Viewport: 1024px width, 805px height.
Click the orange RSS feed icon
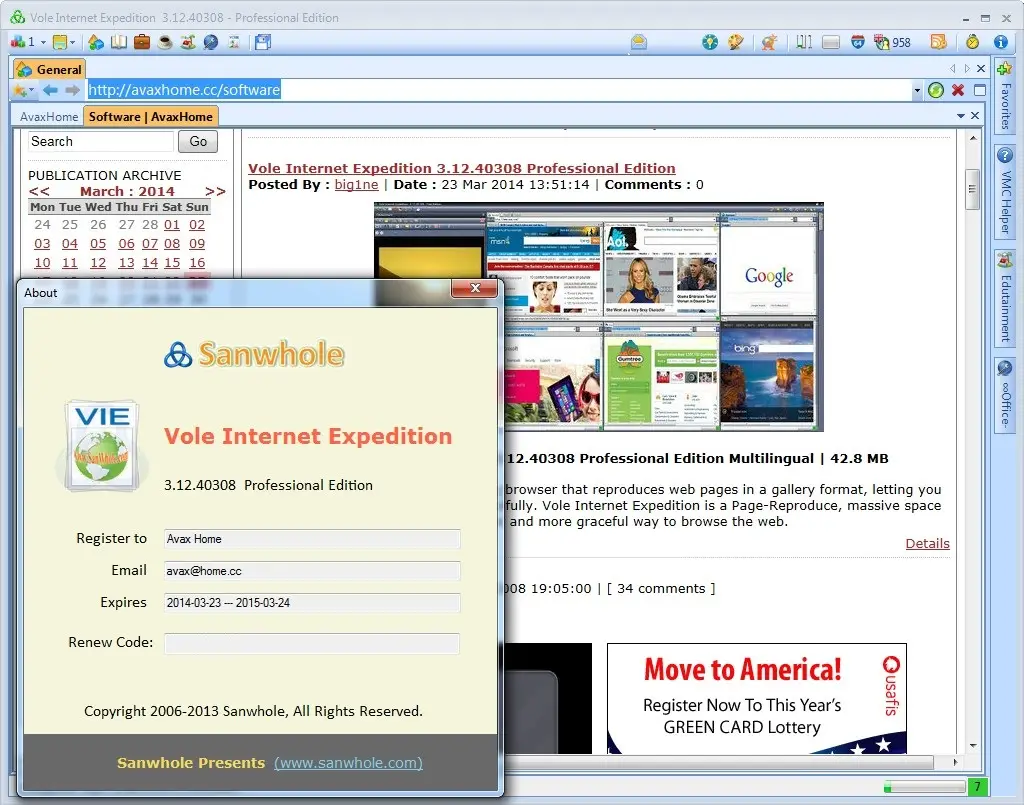pos(938,42)
